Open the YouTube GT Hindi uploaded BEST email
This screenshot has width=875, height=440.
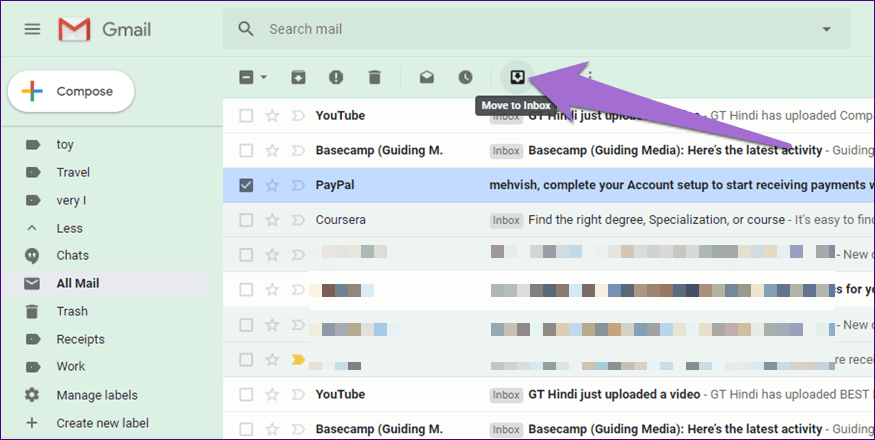[549, 394]
